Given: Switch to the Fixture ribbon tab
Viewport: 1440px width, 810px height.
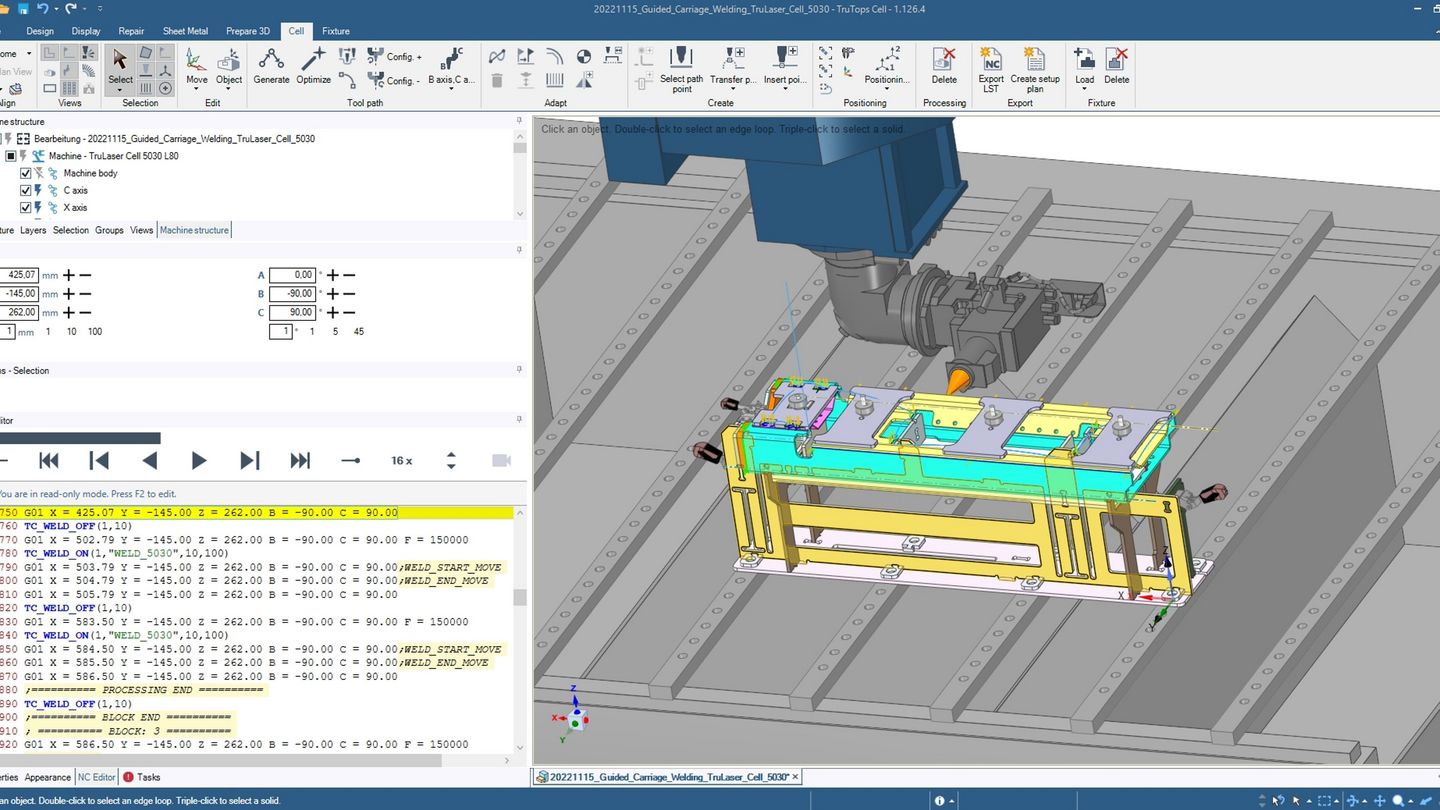Looking at the screenshot, I should pyautogui.click(x=335, y=31).
